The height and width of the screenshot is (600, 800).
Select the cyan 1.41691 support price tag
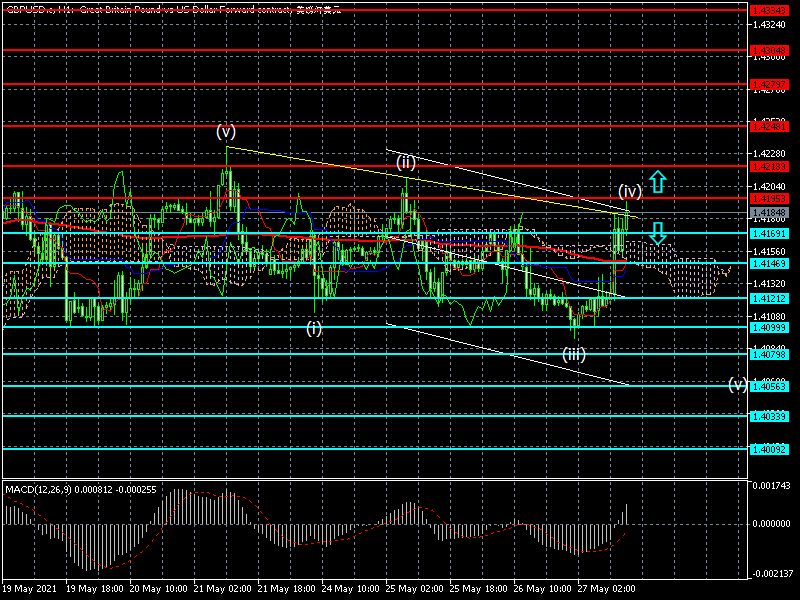coord(768,233)
